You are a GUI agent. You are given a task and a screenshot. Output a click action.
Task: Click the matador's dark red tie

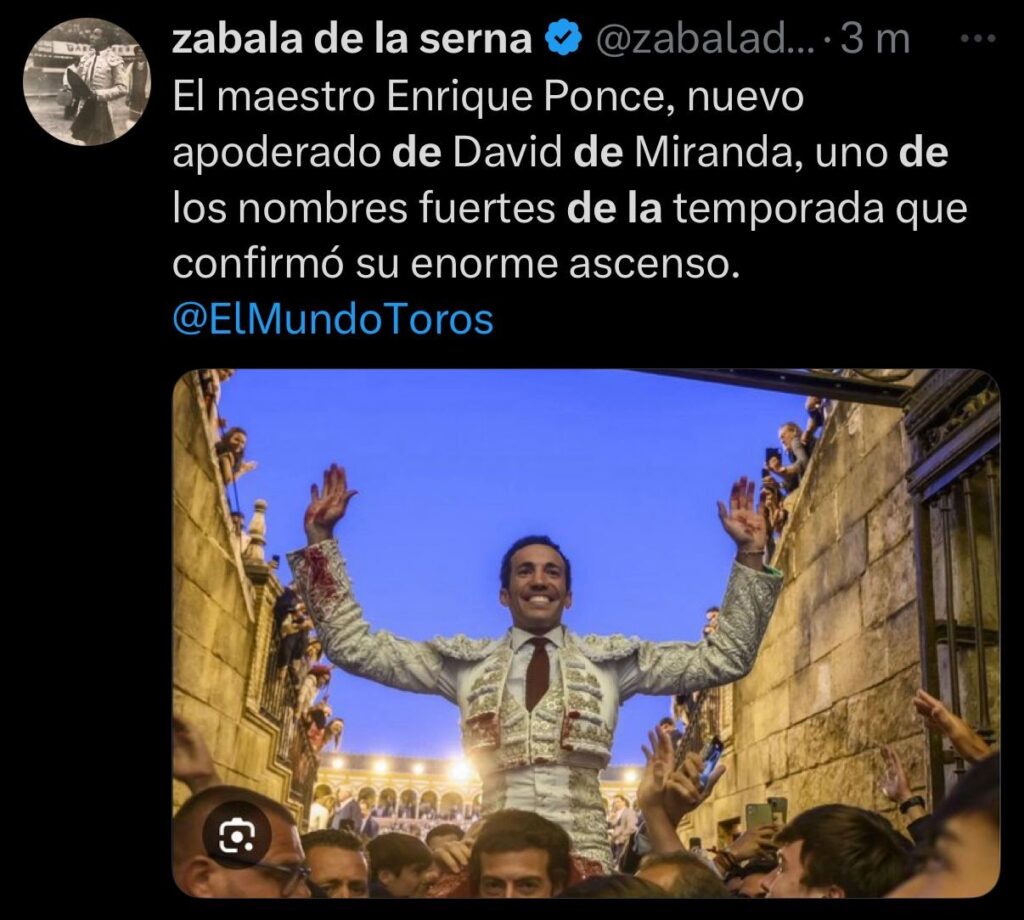[537, 673]
